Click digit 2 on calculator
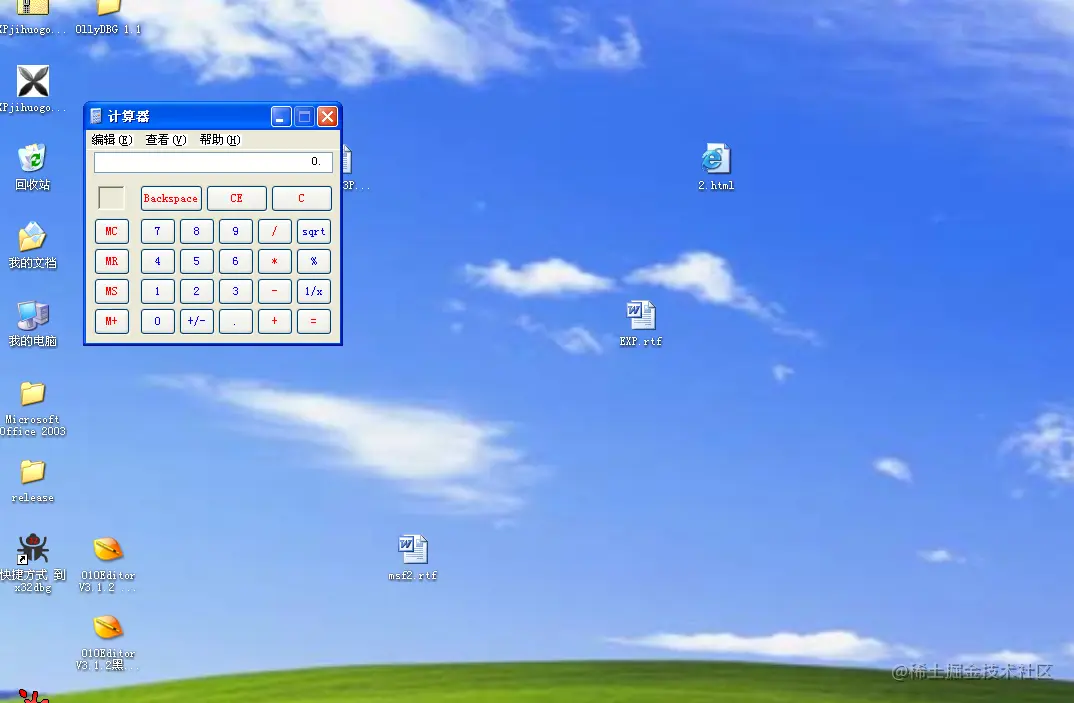The height and width of the screenshot is (703, 1074). tap(197, 291)
